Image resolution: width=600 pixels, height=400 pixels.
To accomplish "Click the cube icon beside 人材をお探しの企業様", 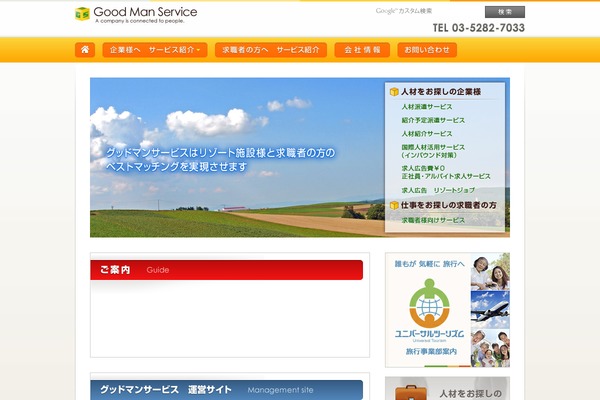I will (x=394, y=92).
